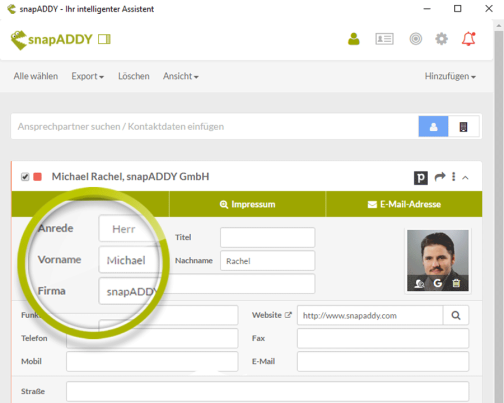Click the Vorname field showing Michael
Image resolution: width=504 pixels, height=403 pixels.
[x=129, y=260]
